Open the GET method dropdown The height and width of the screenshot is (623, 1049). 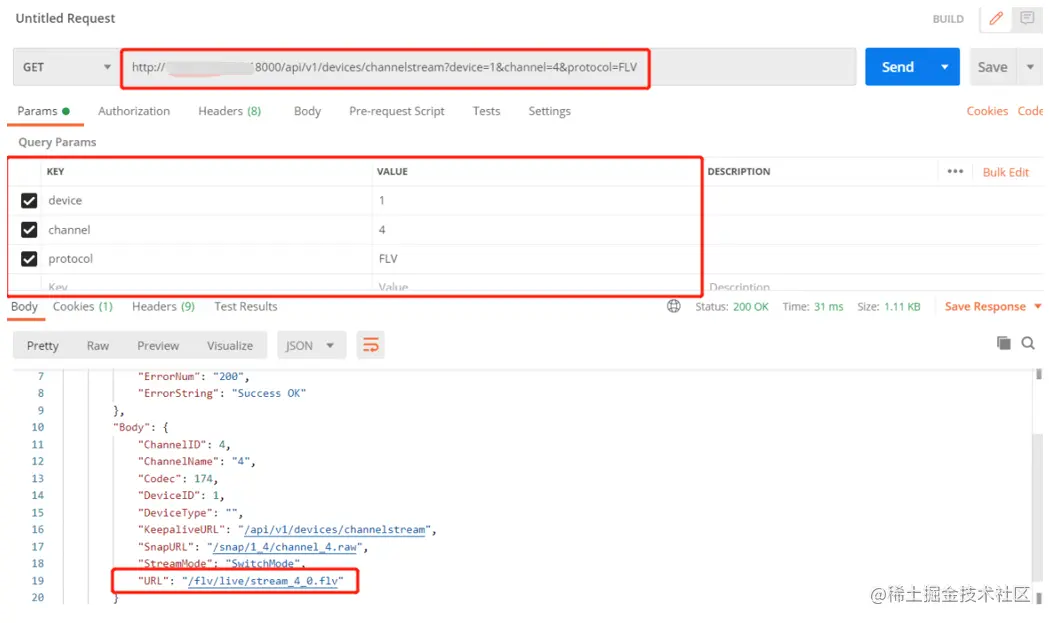[66, 67]
